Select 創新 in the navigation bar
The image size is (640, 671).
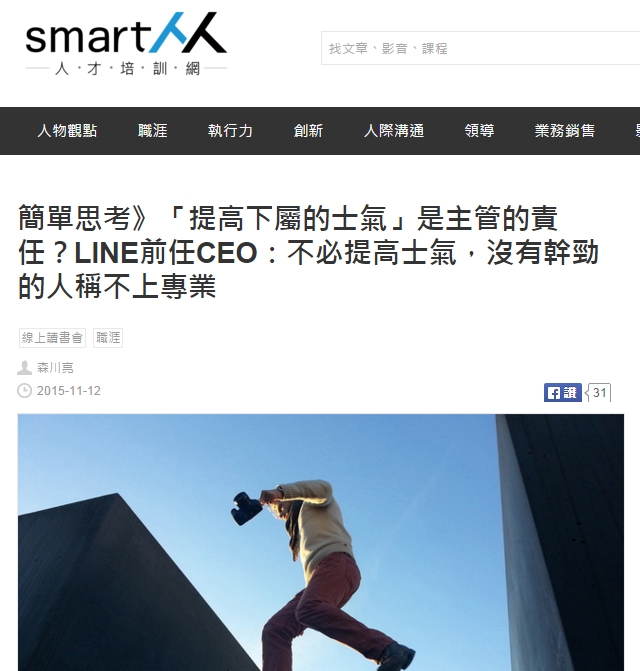tap(308, 131)
